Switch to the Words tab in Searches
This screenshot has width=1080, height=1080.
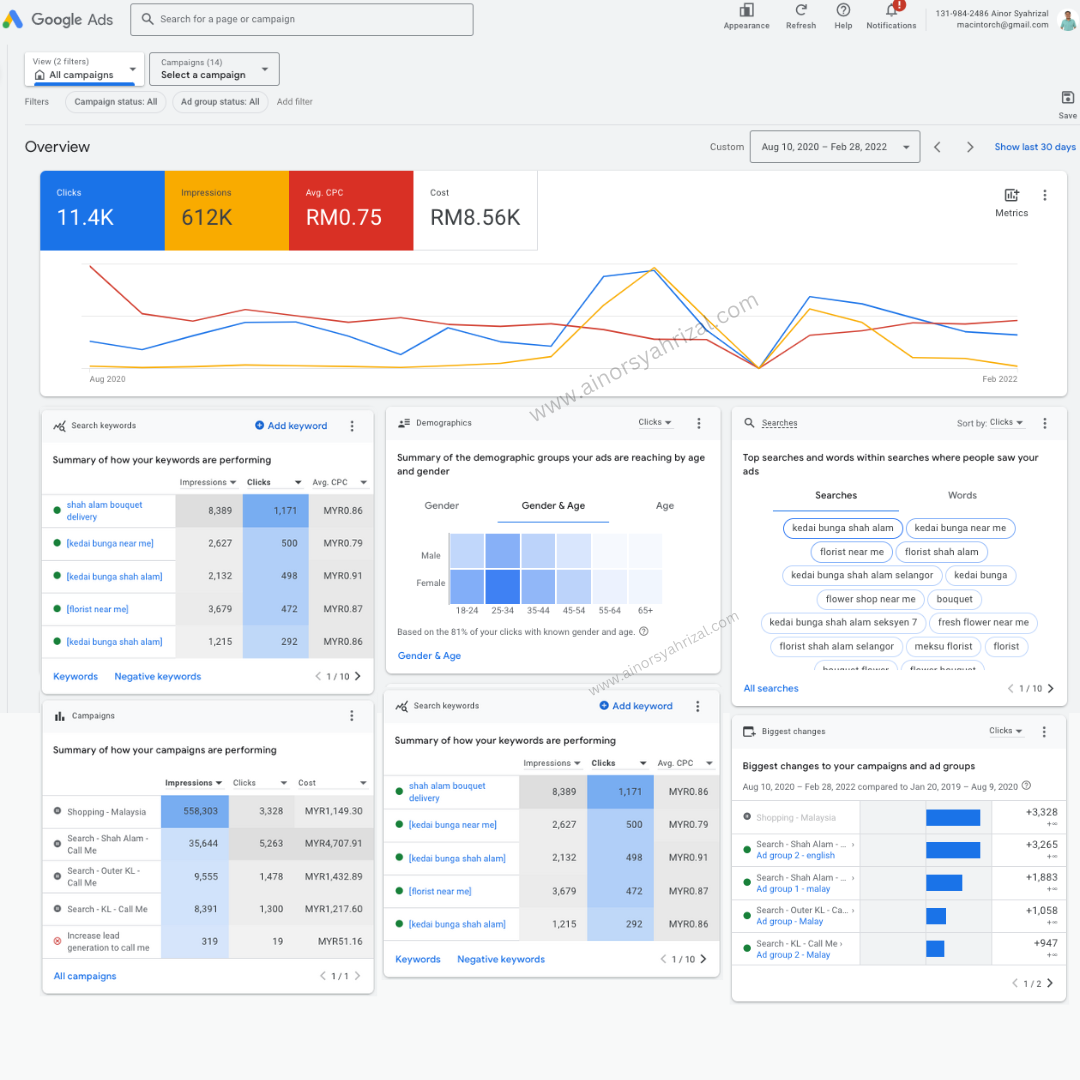pyautogui.click(x=962, y=496)
